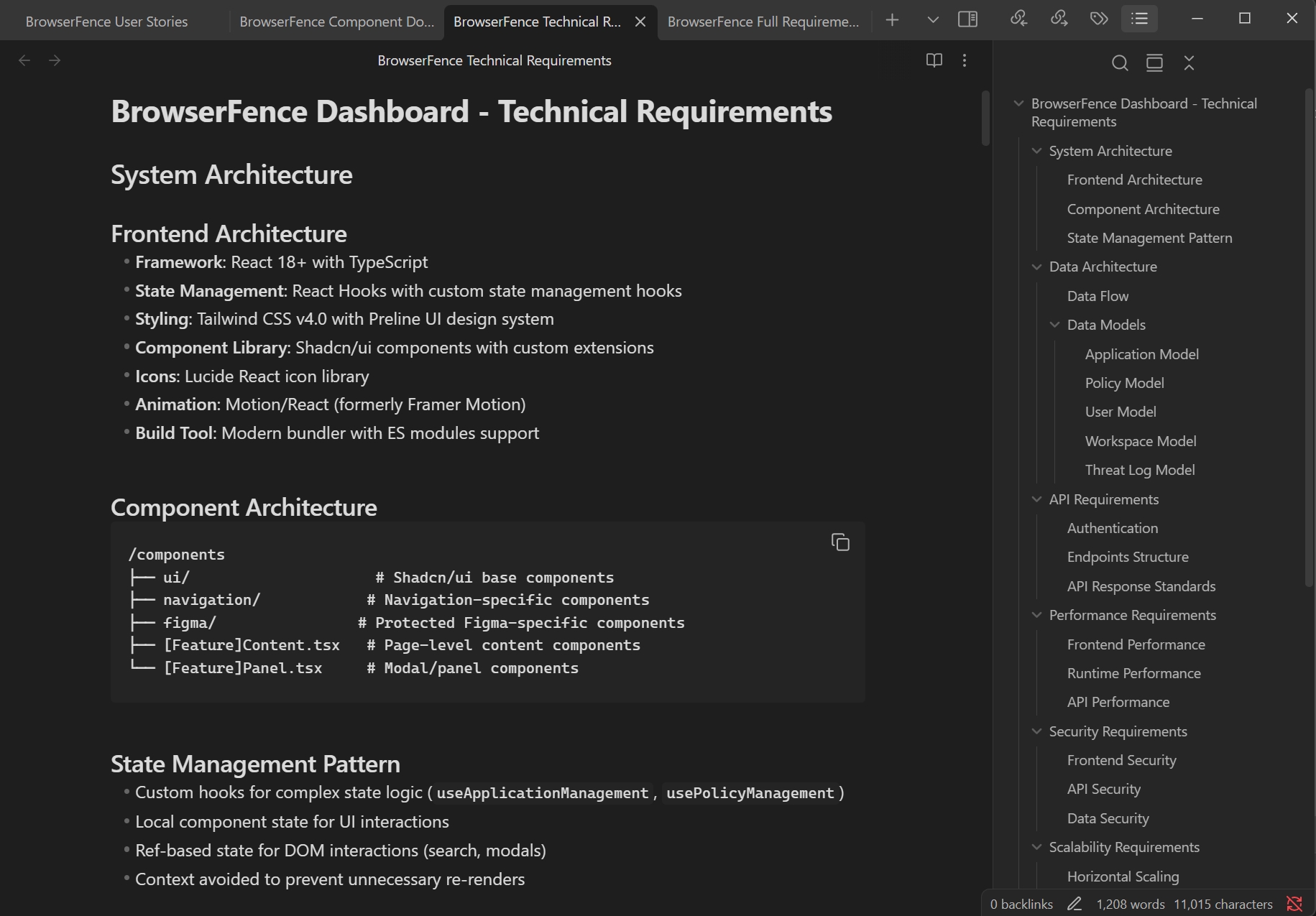
Task: Click the sync status icon in status bar
Action: (x=1294, y=904)
